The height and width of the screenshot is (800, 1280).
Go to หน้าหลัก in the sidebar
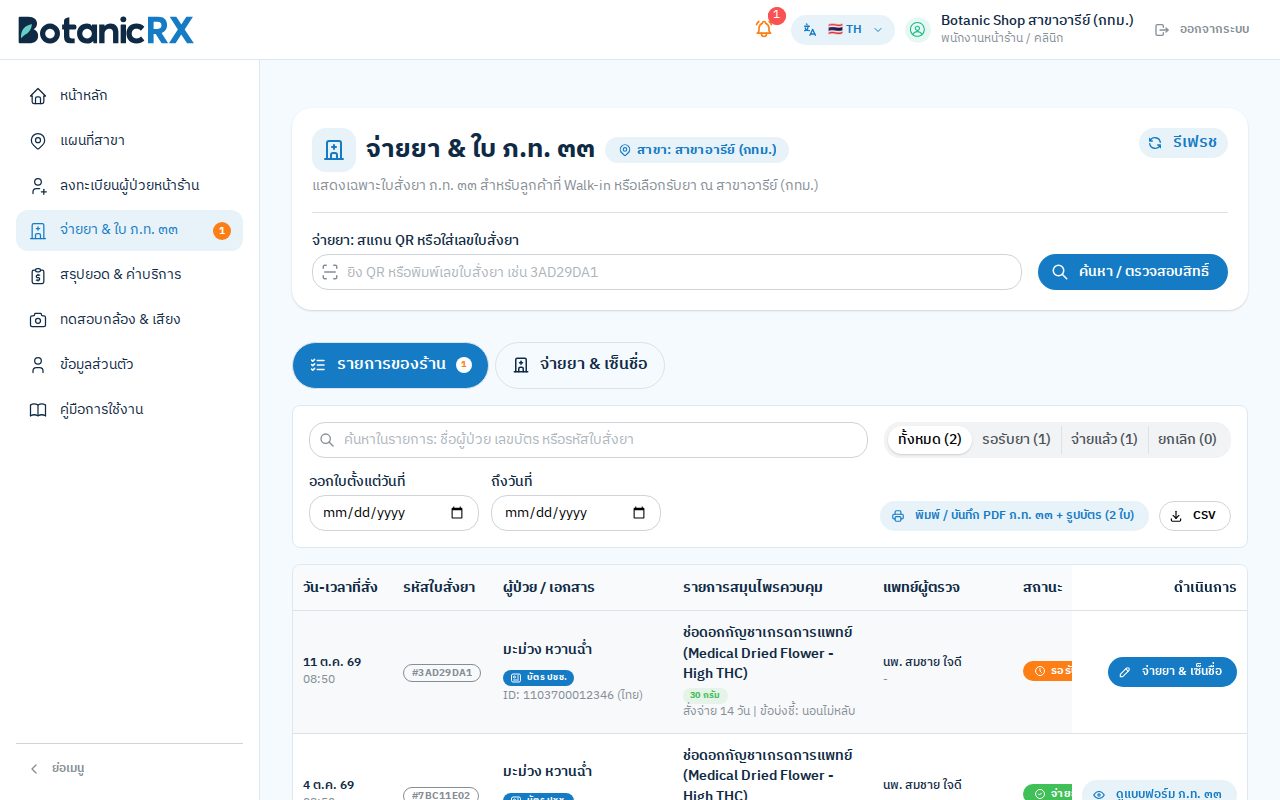coord(129,96)
